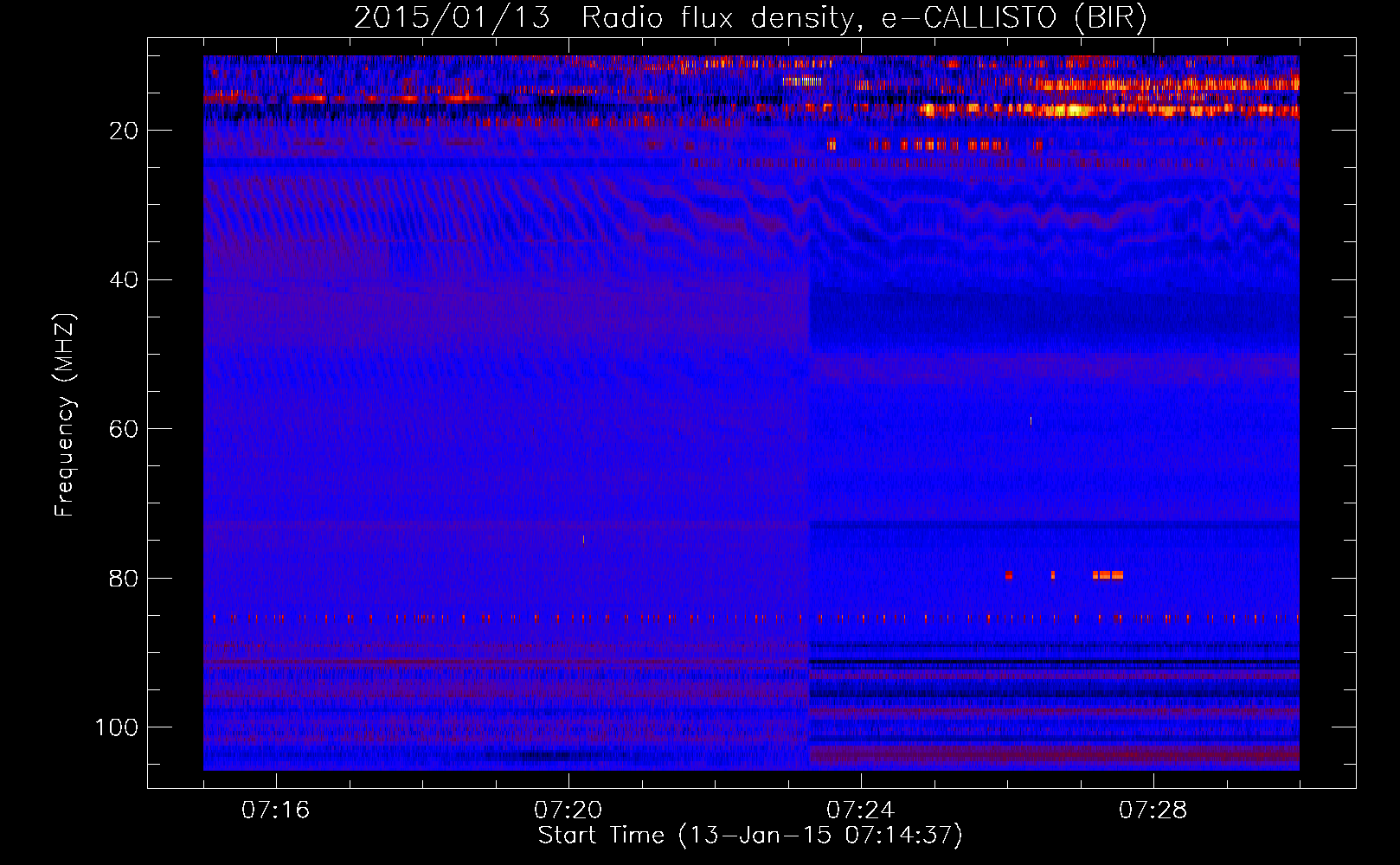Click the "Start Time (13-Jan-15 07:14:37)" axis label
Screen dimensions: 1400x865
750,836
